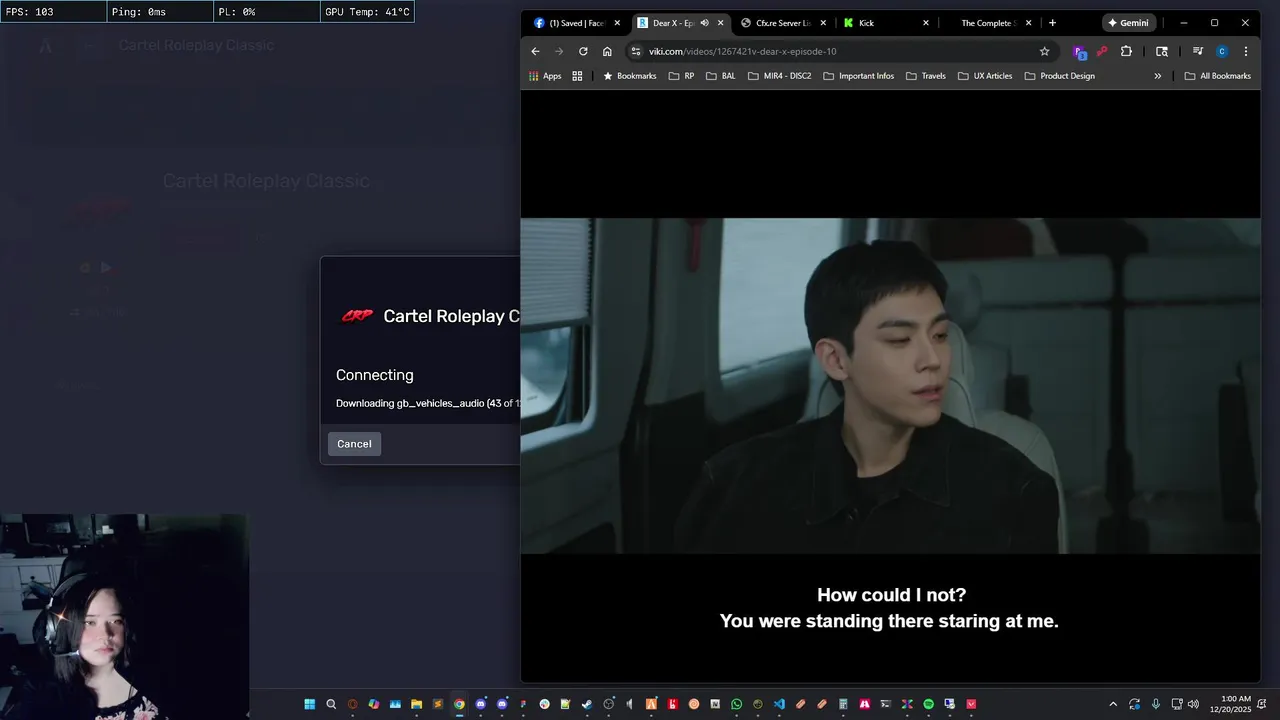Viewport: 1280px width, 720px height.
Task: Open Windows taskbar search
Action: pos(331,704)
